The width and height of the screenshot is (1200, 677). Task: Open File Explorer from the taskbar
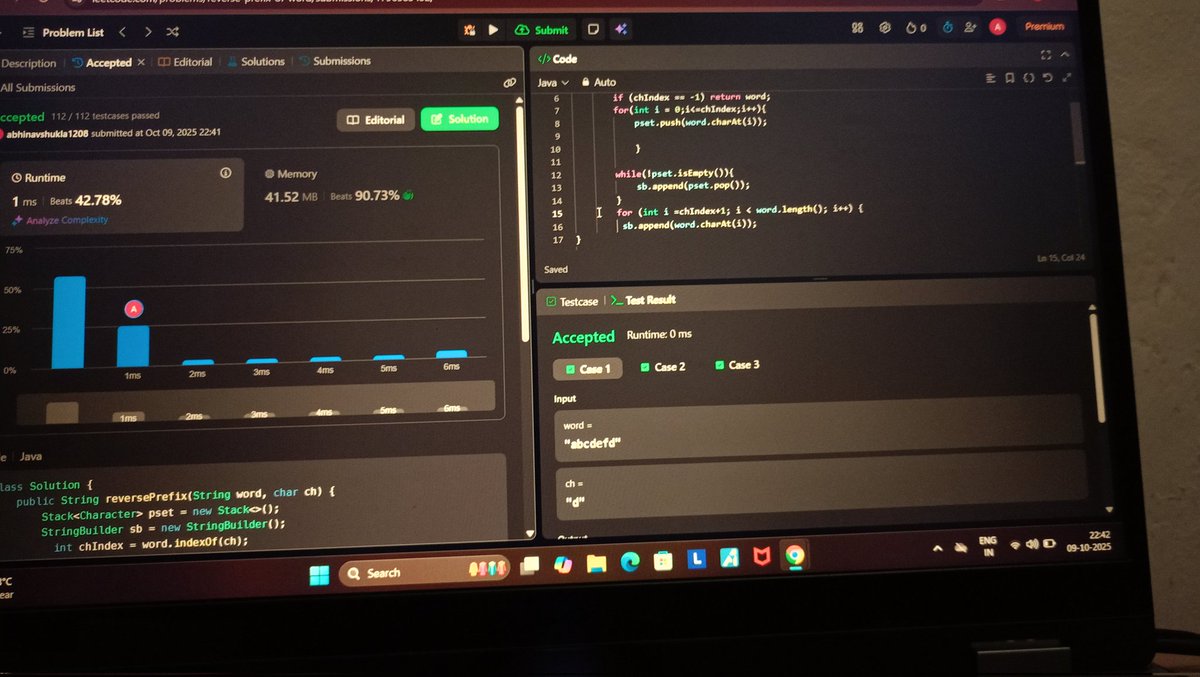(596, 562)
